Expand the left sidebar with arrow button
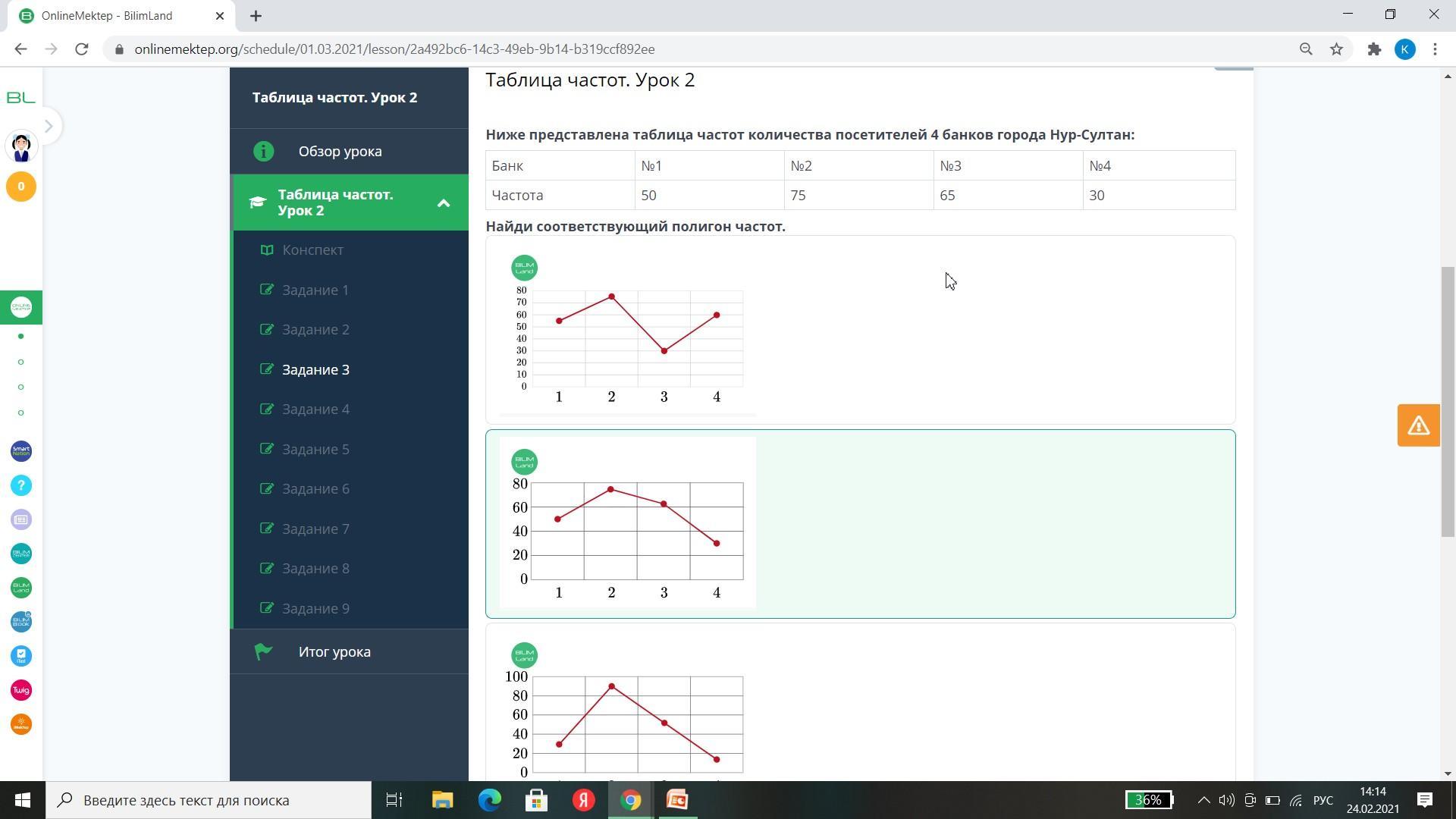1456x819 pixels. [48, 126]
